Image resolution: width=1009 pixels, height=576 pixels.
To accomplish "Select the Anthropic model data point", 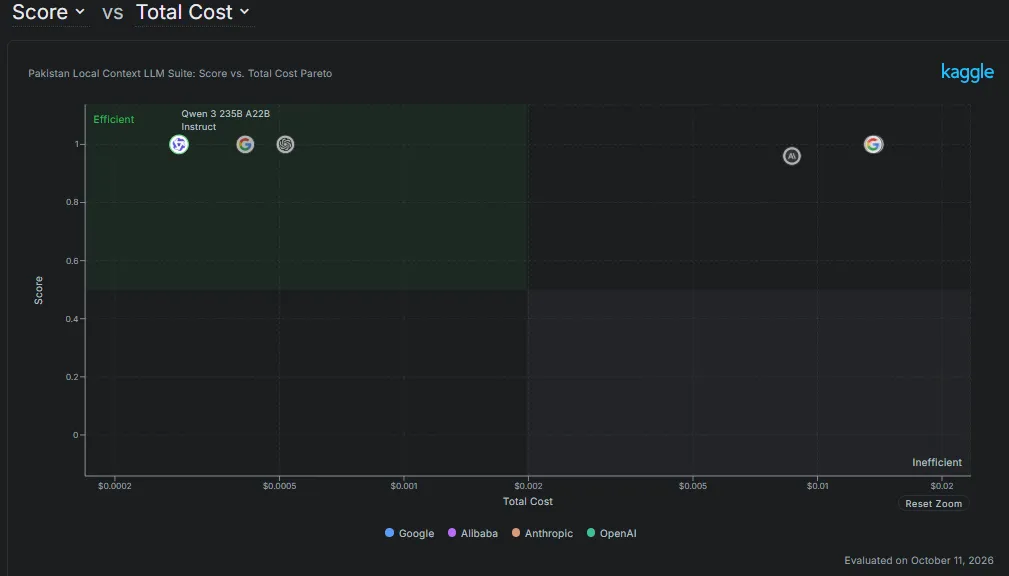I will 792,156.
